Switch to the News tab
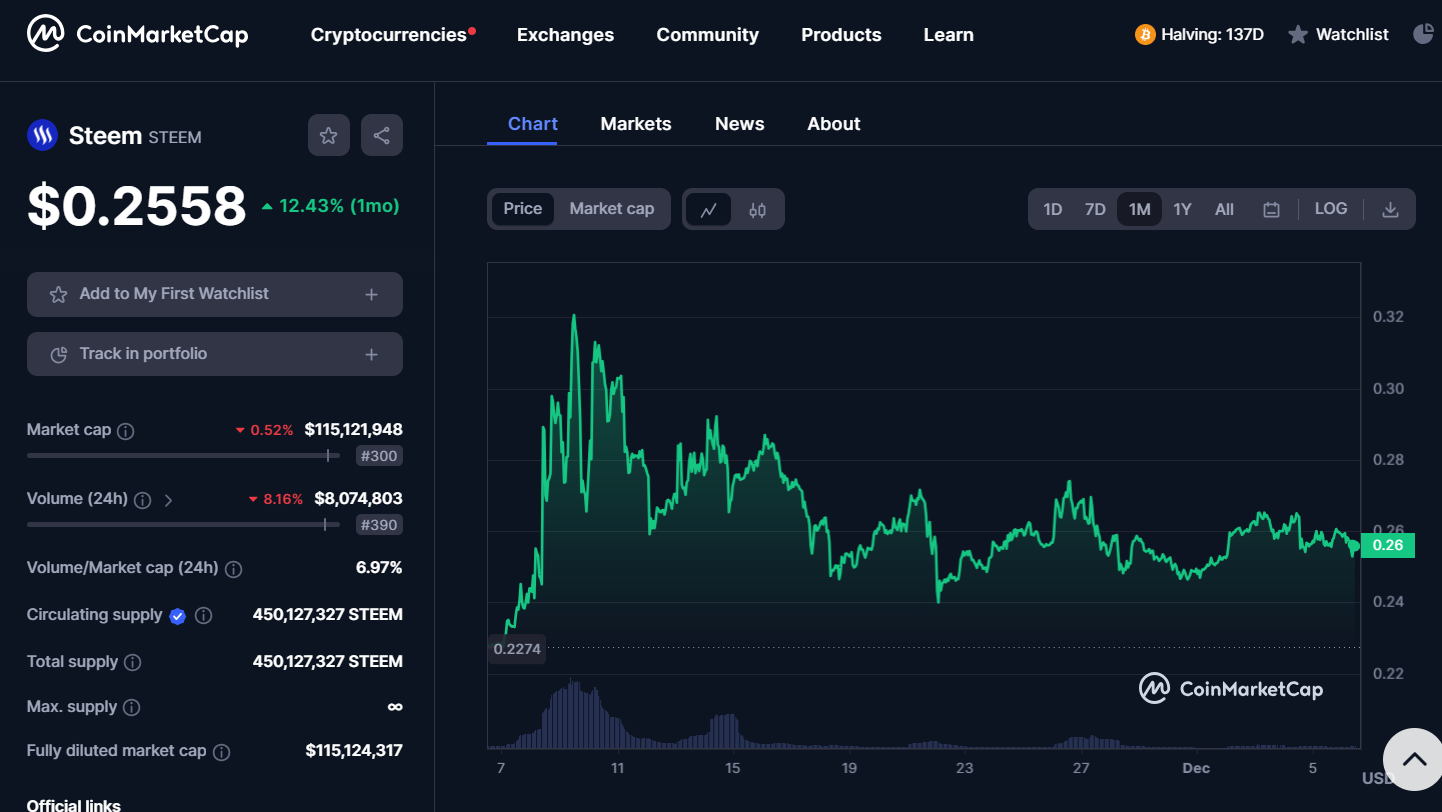The width and height of the screenshot is (1442, 812). [739, 124]
